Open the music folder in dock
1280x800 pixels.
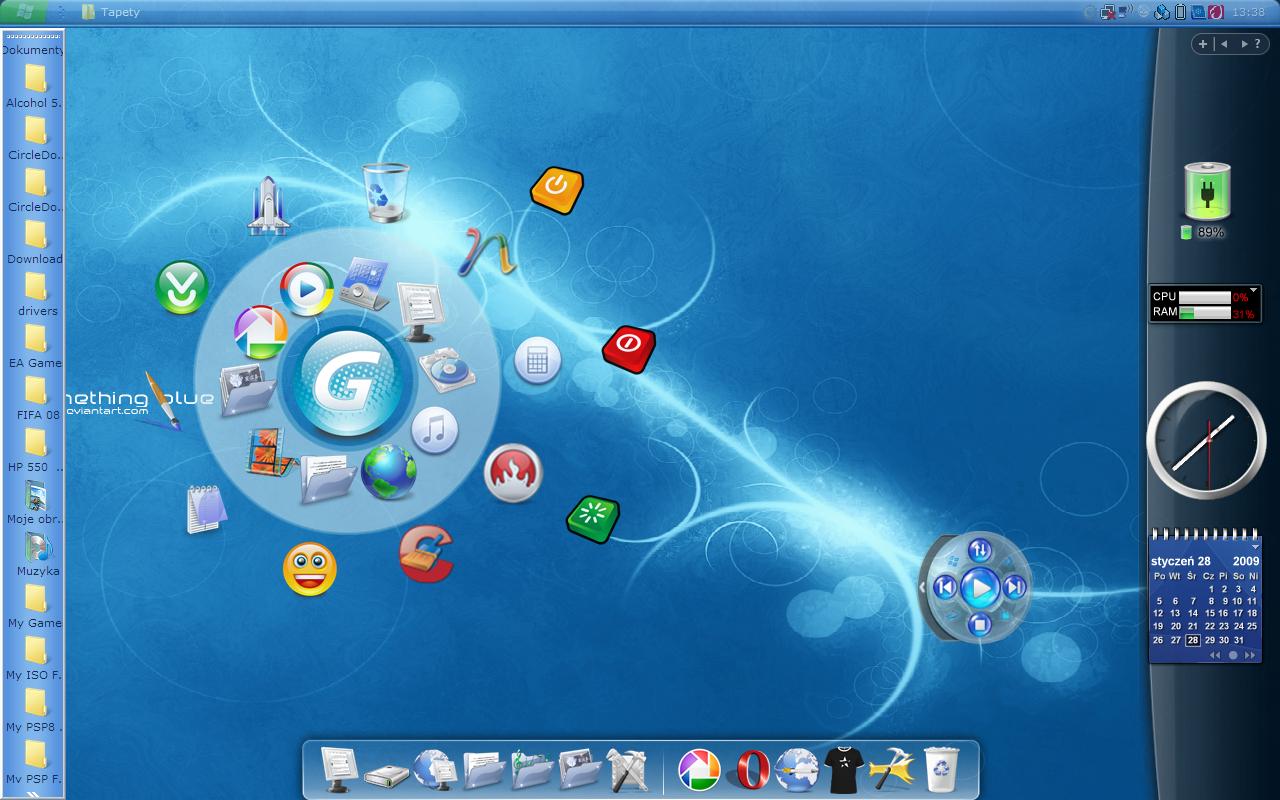click(532, 770)
